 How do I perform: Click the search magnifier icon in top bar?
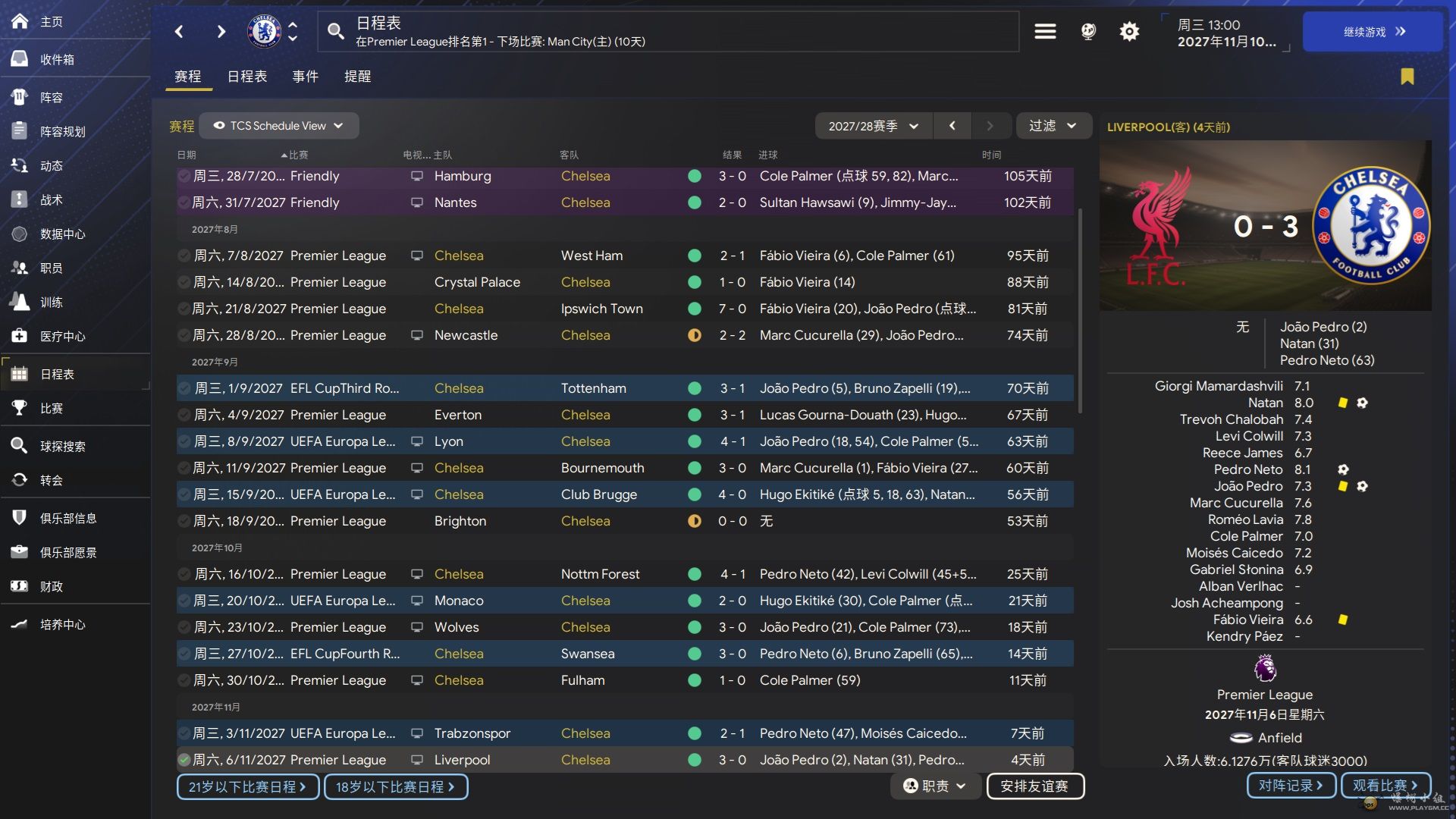335,31
